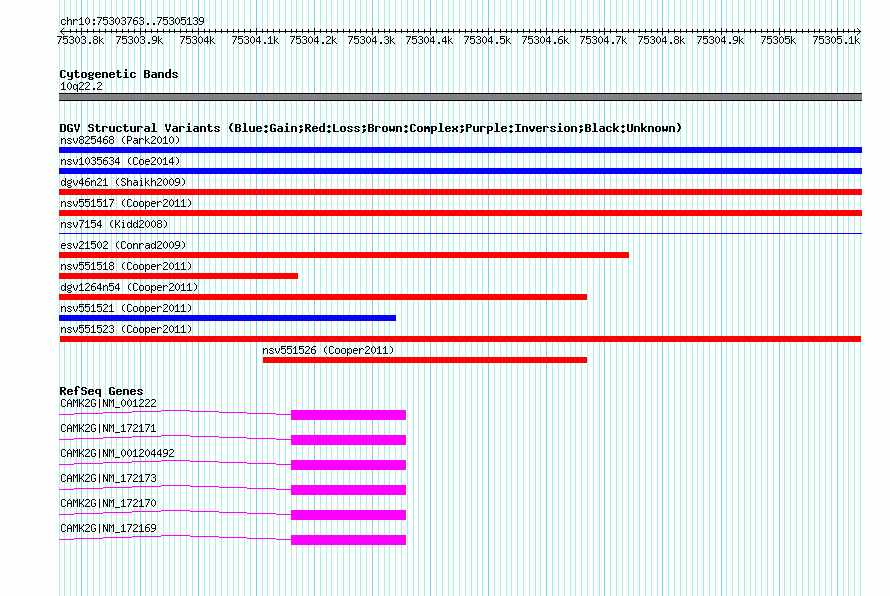This screenshot has height=596, width=890.
Task: Select the blue nsv825468 gain bar
Action: point(460,150)
